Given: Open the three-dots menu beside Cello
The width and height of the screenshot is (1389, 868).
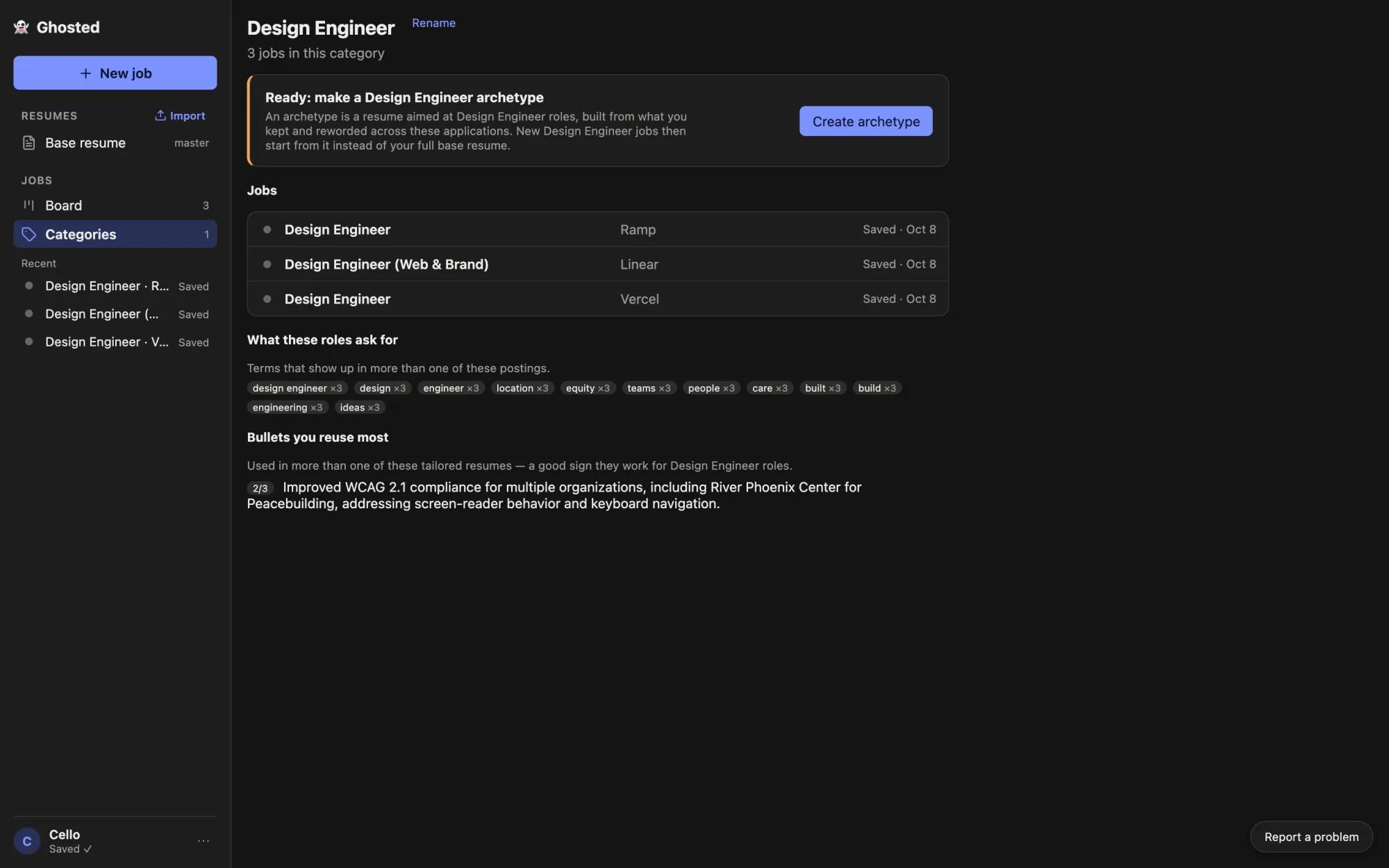Looking at the screenshot, I should (203, 841).
